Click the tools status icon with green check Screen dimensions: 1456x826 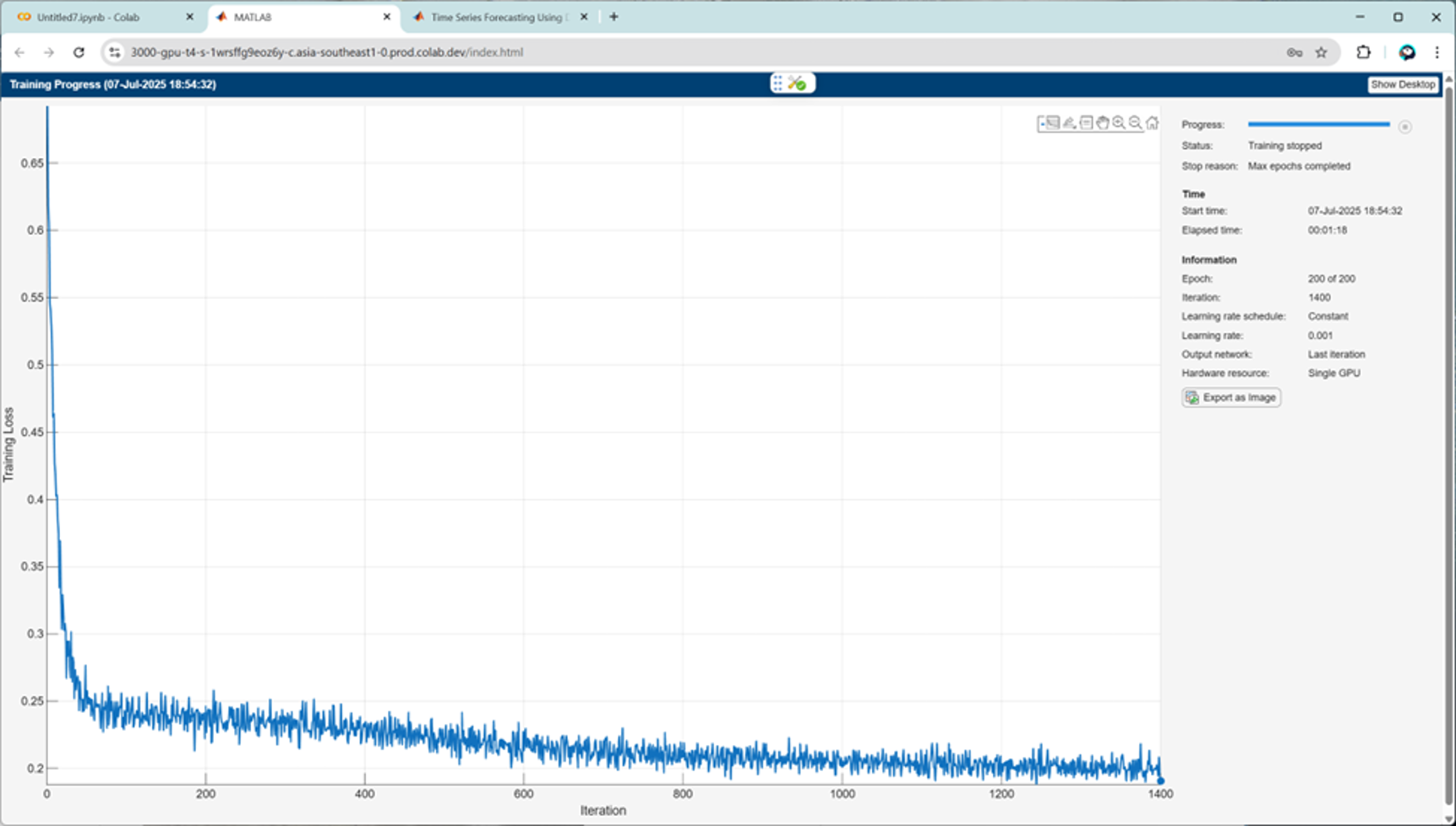coord(797,83)
